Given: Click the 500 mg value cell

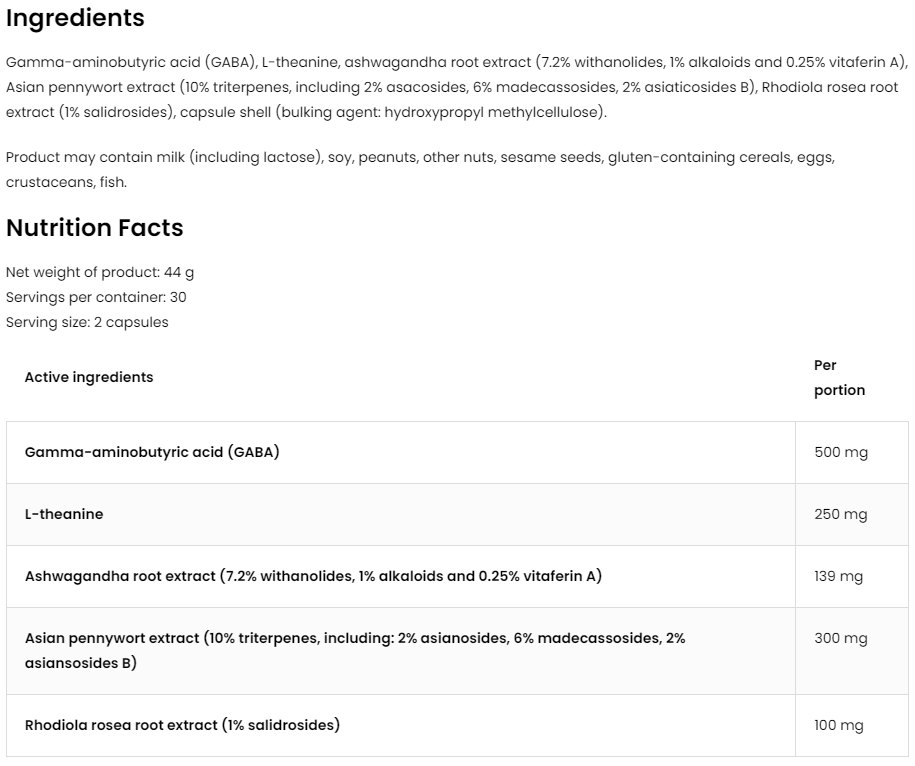Looking at the screenshot, I should point(841,452).
